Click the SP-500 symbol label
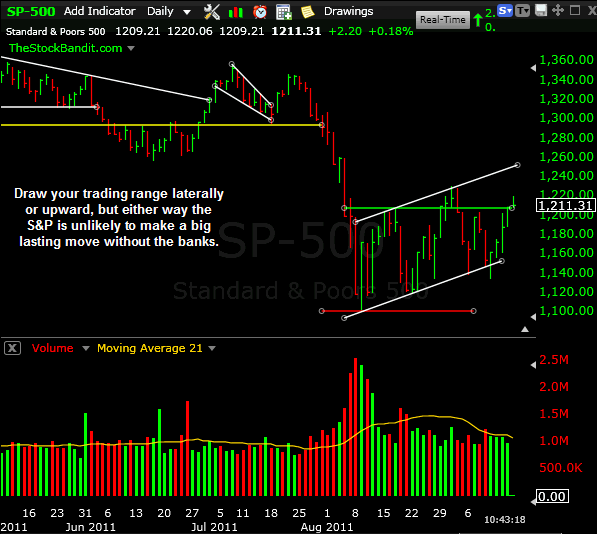Screen dimensions: 597x534 pyautogui.click(x=31, y=12)
